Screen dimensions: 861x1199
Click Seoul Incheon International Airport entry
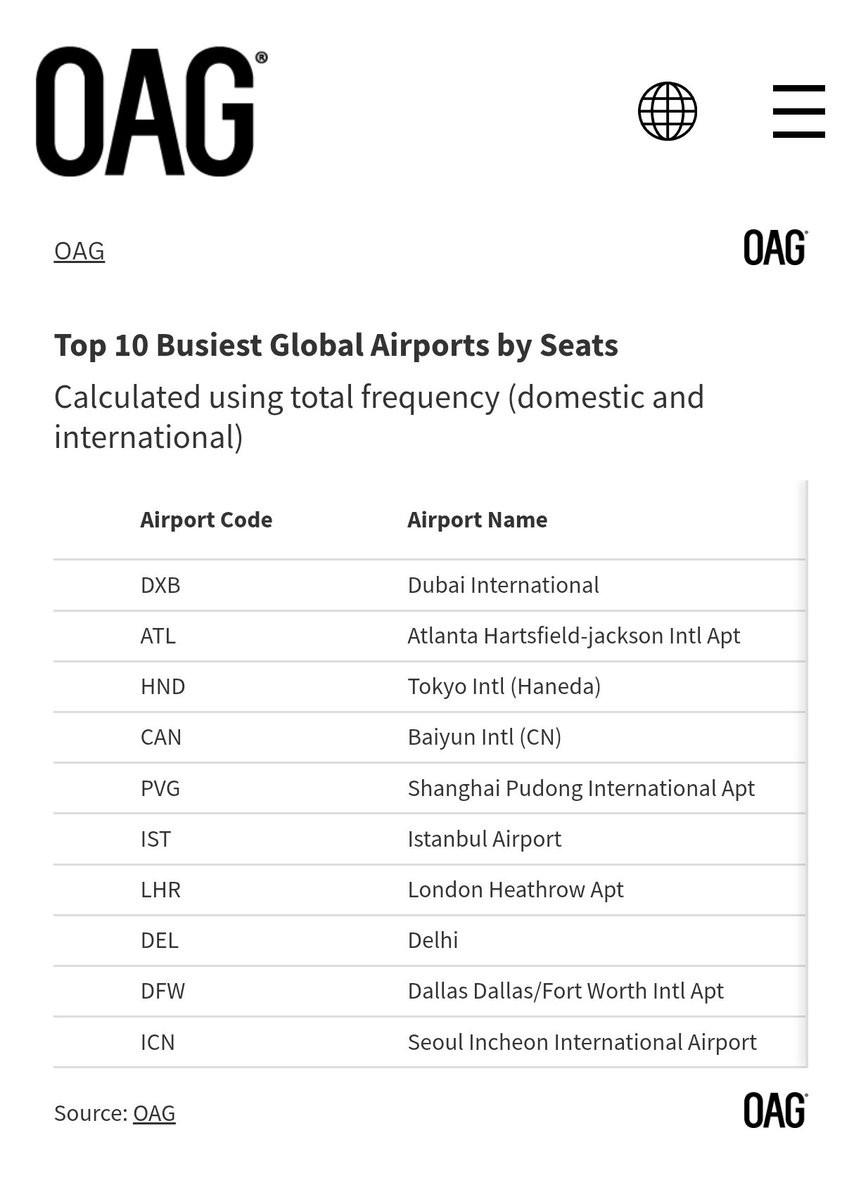(x=582, y=1042)
